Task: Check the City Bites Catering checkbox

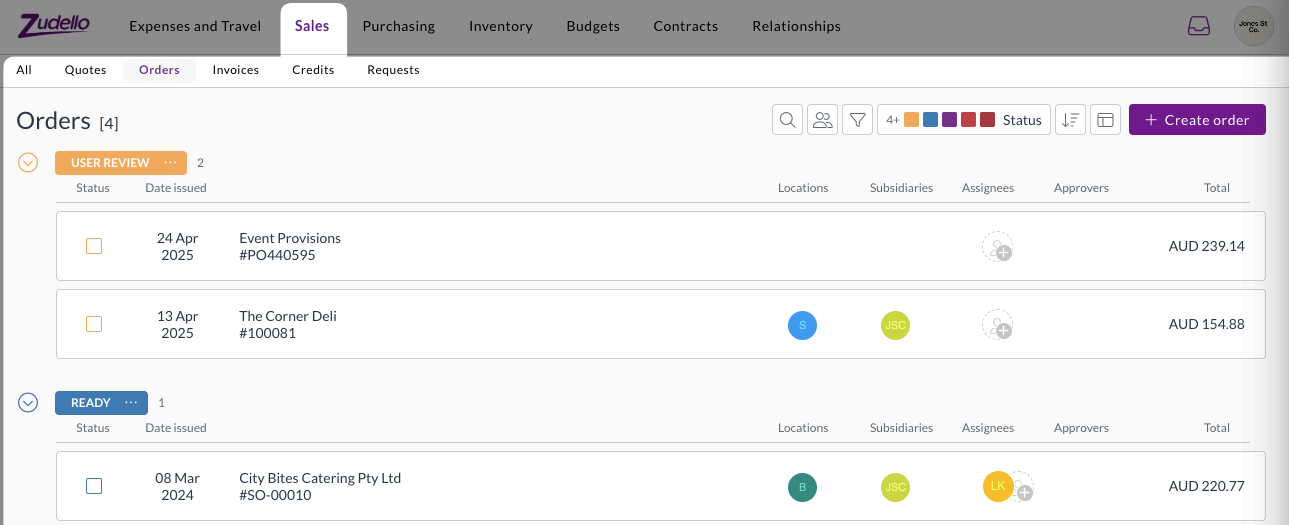Action: 94,486
